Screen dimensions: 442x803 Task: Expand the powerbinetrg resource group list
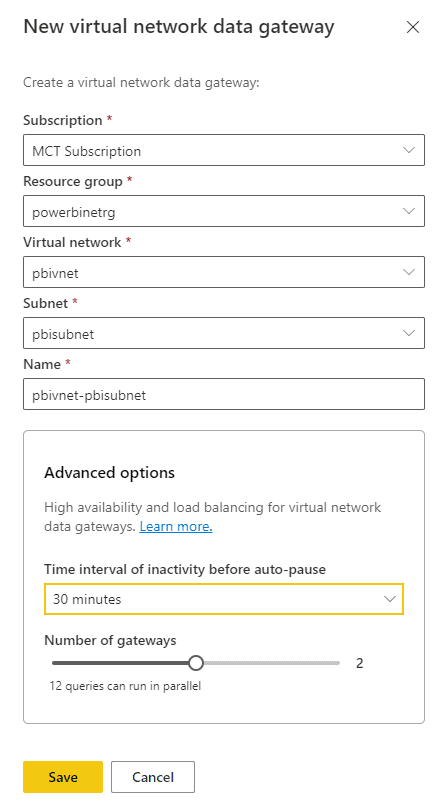tap(224, 211)
